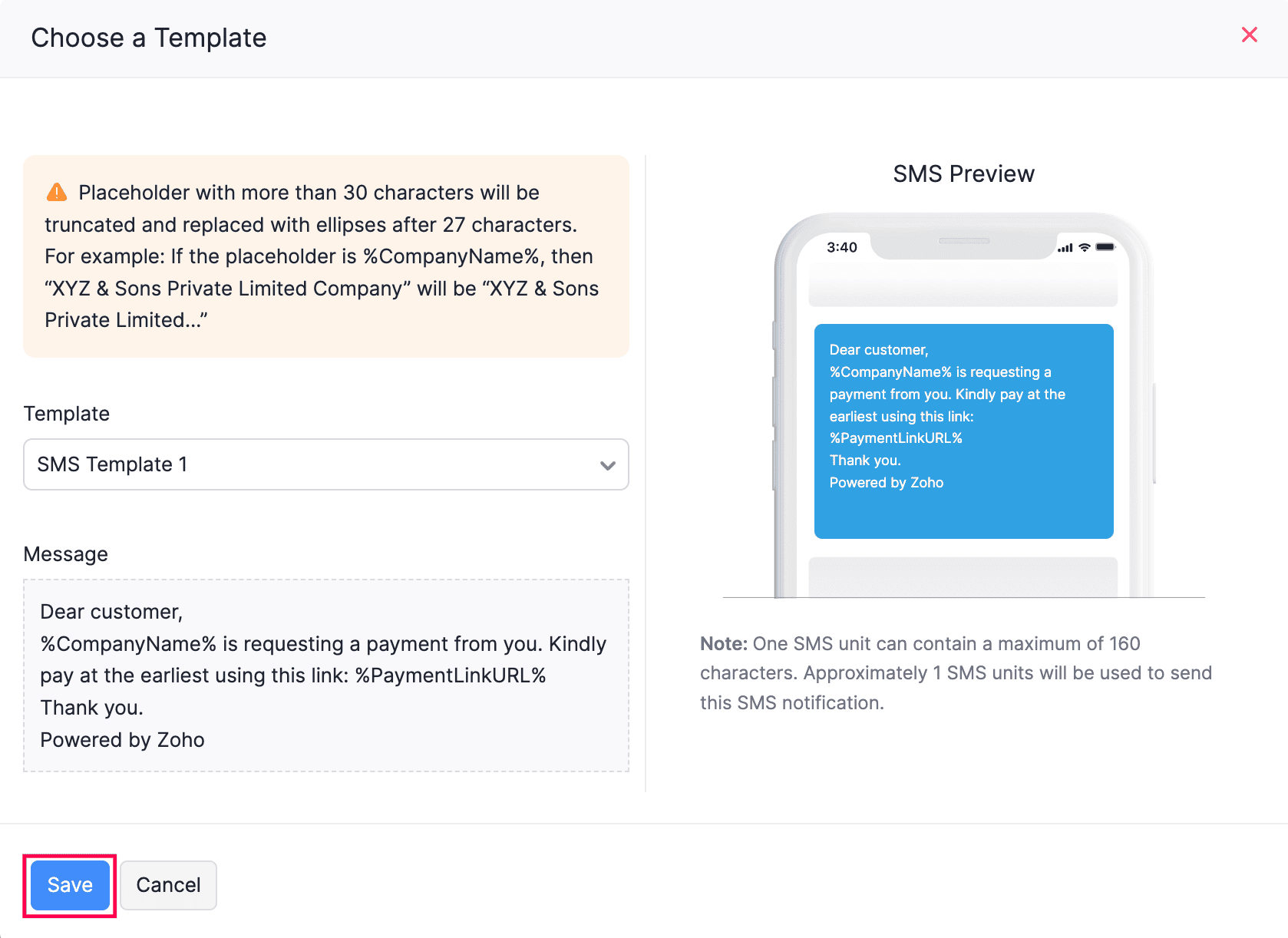Click the Template field label

tap(67, 414)
